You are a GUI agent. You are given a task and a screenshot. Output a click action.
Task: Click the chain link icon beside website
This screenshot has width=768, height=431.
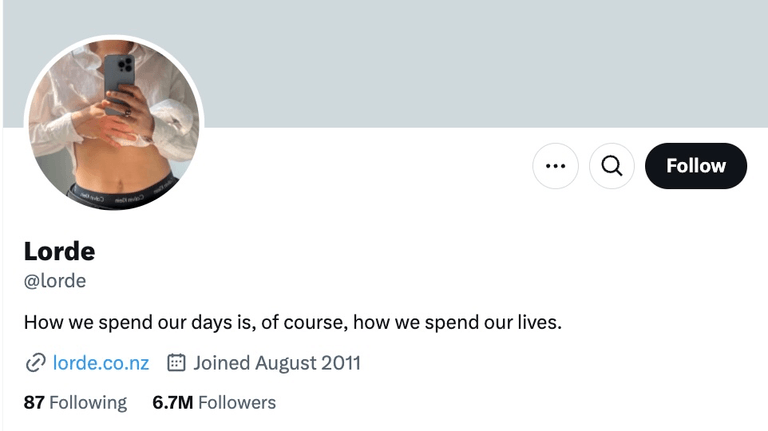pyautogui.click(x=35, y=363)
